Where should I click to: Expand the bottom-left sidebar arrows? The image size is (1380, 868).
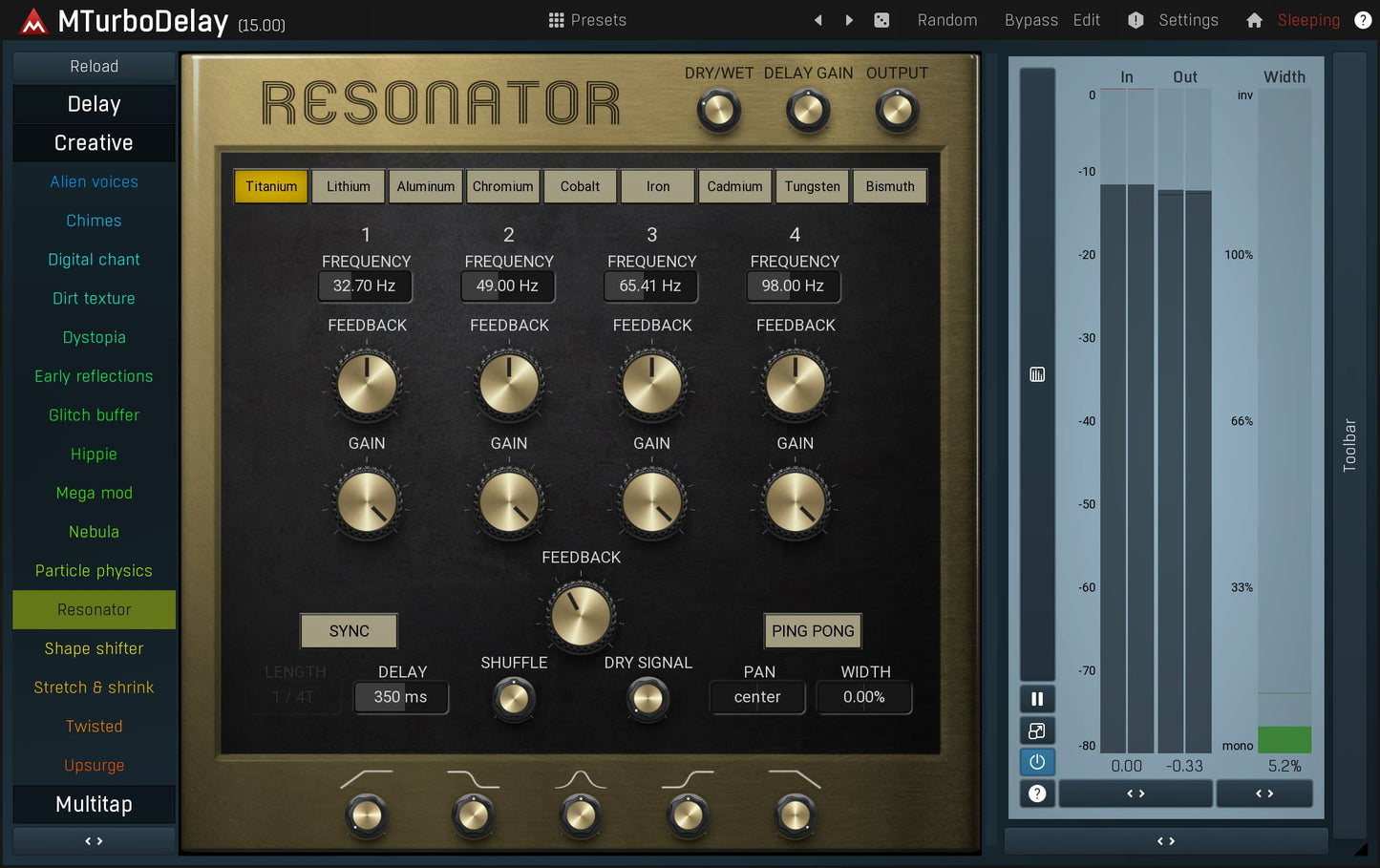pos(93,840)
